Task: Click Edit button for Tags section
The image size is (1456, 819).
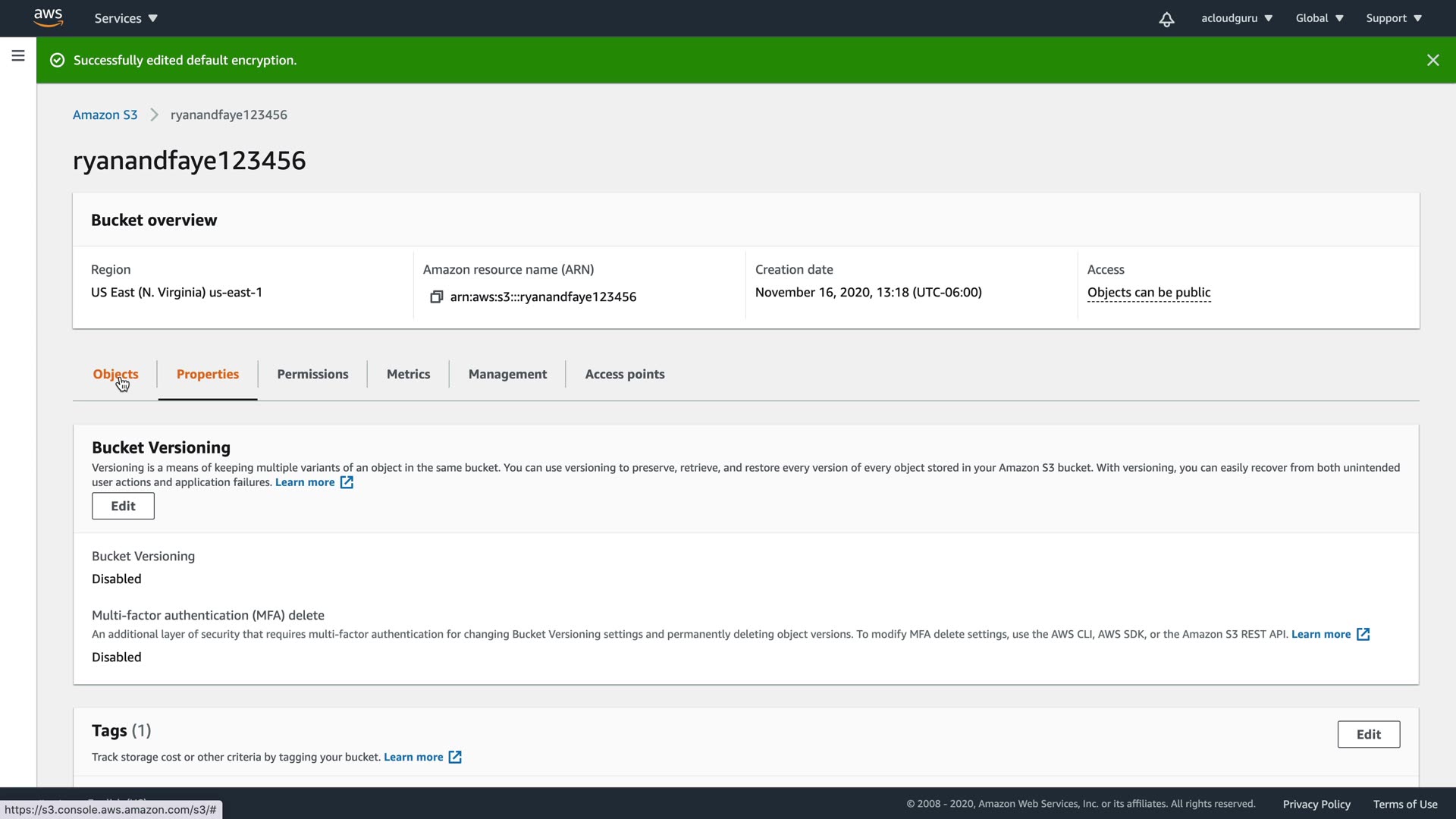Action: click(x=1368, y=734)
